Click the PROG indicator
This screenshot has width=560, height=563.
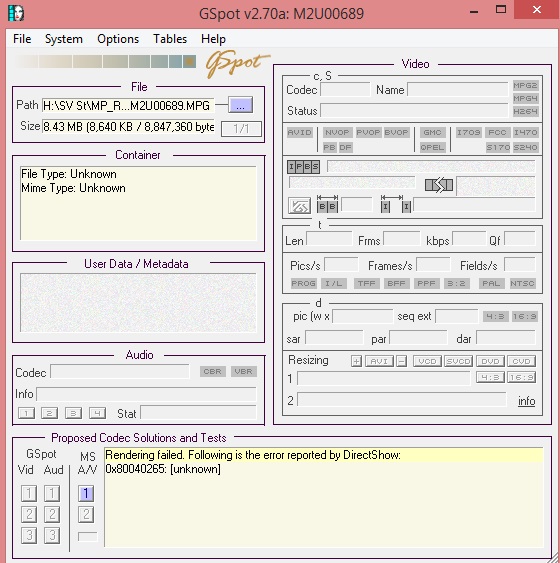(x=303, y=283)
